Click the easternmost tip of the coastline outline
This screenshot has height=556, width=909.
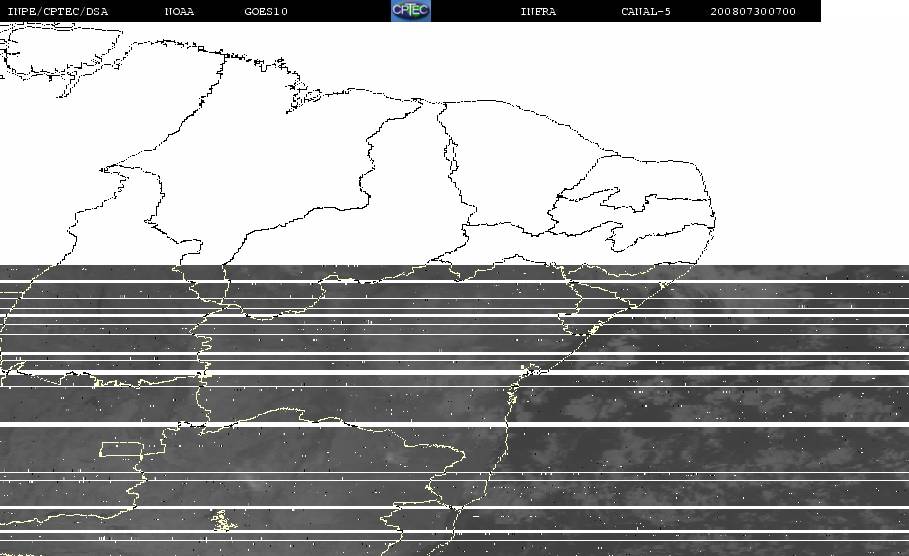coord(714,220)
